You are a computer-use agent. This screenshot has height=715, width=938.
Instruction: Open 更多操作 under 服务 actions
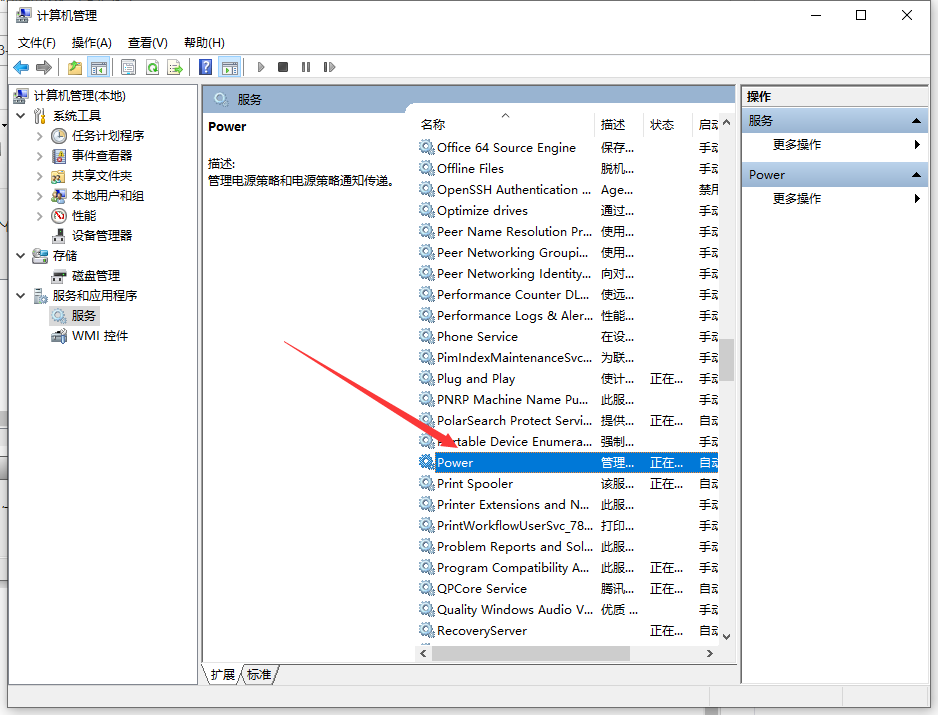click(x=797, y=145)
